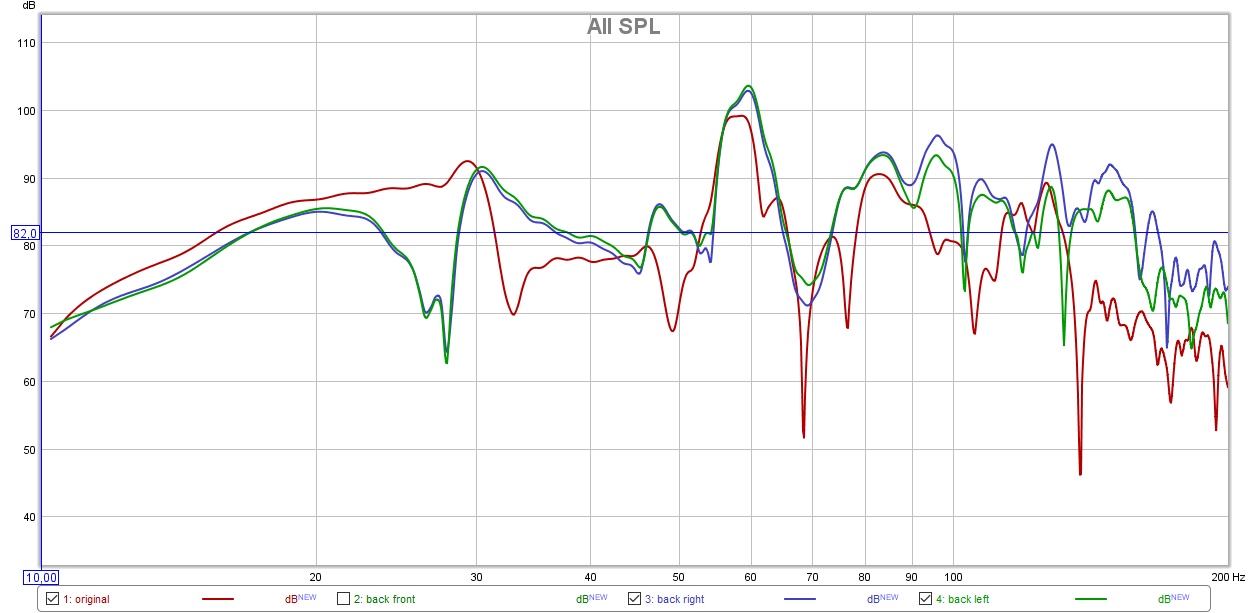The height and width of the screenshot is (613, 1248).
Task: Select the "1: original" legend label
Action: [x=86, y=600]
